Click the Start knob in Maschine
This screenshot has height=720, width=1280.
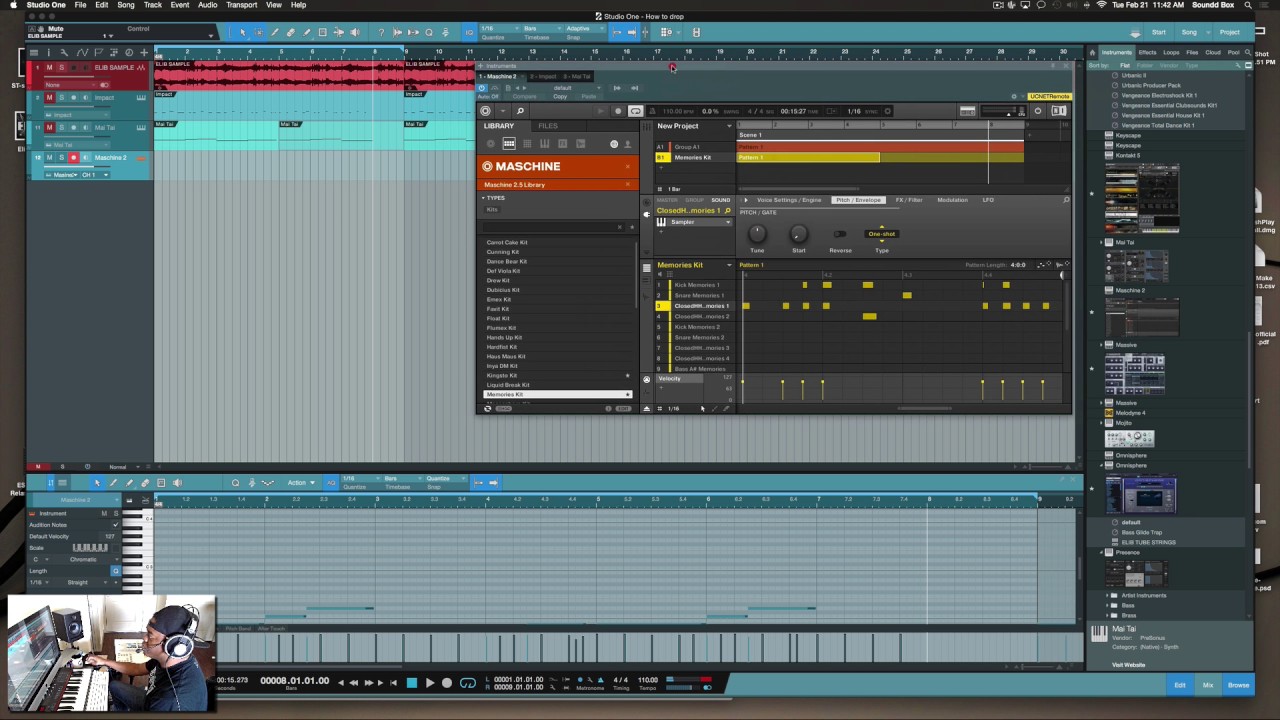pos(798,234)
